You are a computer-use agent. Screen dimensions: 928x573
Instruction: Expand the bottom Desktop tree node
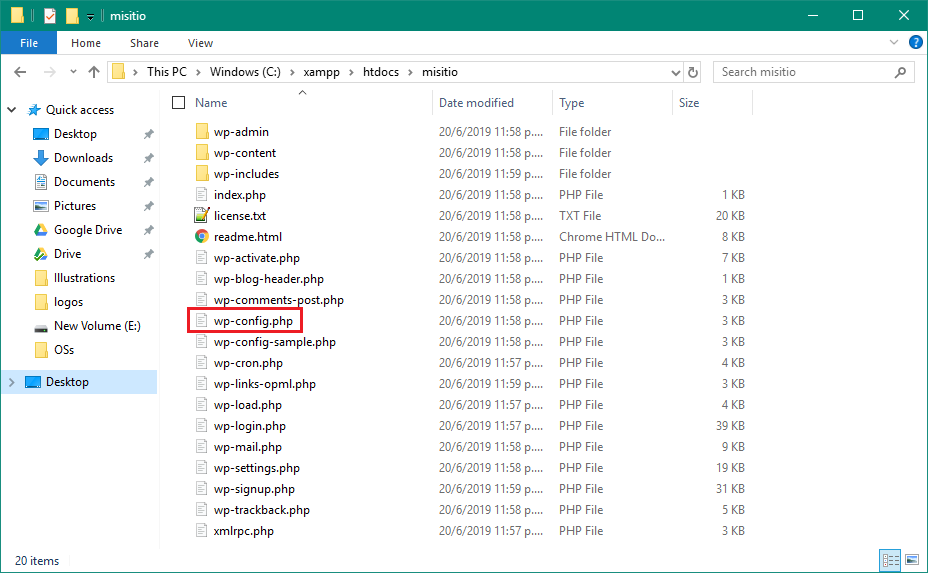pos(11,382)
